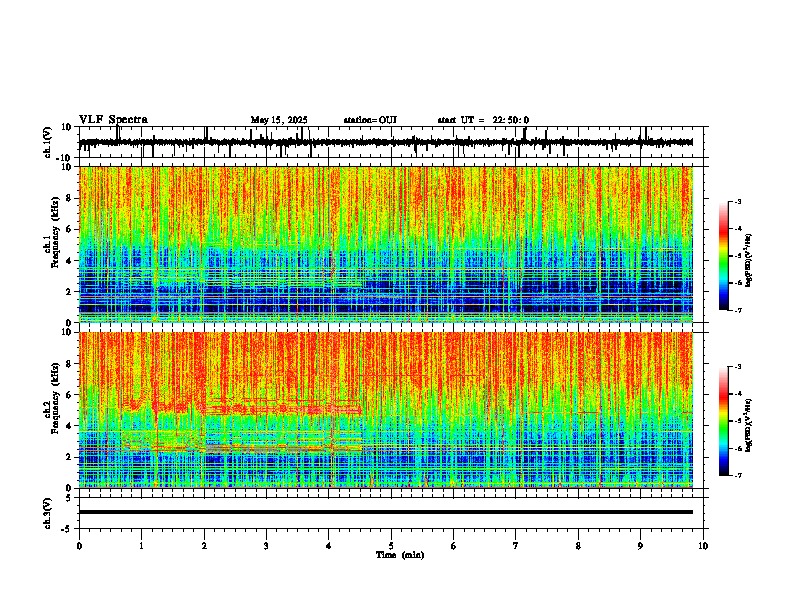Click the "4" minute tick on the time axis

(x=329, y=546)
